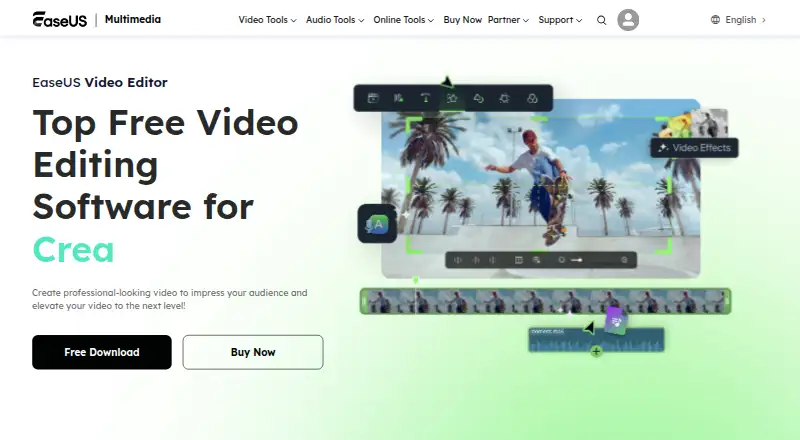
Task: Click the crop frame icon in preview bar
Action: click(x=518, y=260)
